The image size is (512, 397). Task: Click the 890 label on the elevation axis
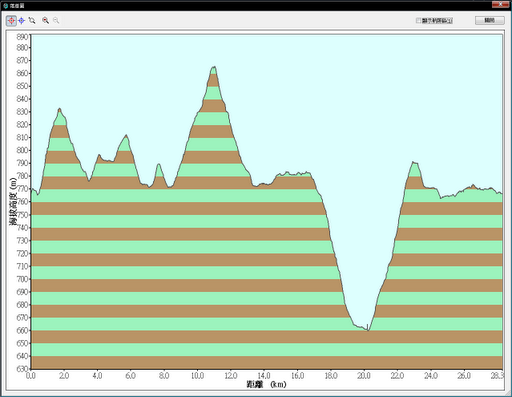(22, 36)
